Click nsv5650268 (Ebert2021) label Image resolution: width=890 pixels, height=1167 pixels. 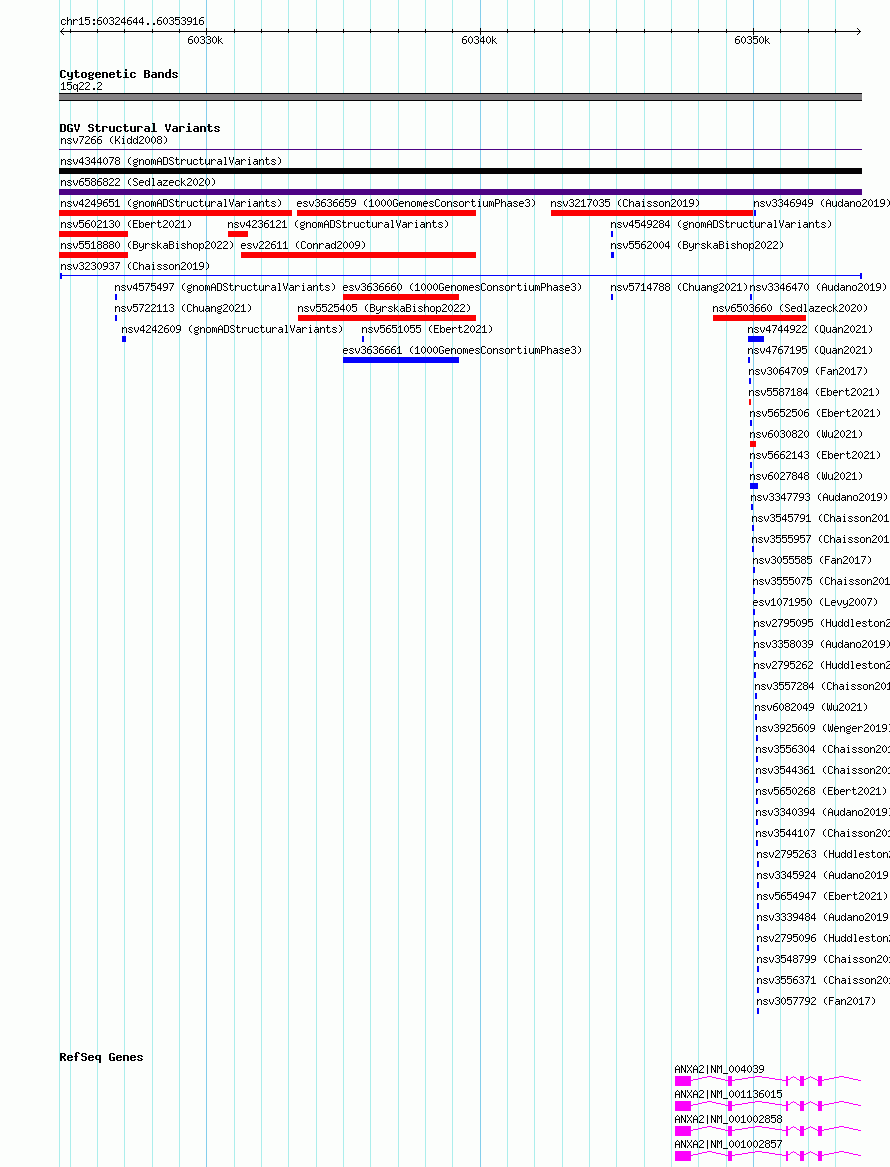pos(822,791)
